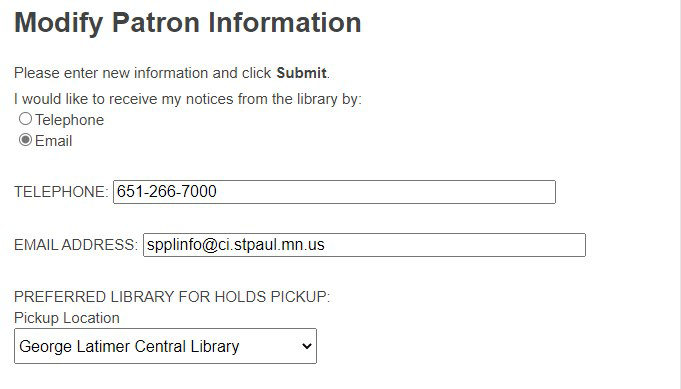
Task: Click the Telephone option label text
Action: click(69, 120)
